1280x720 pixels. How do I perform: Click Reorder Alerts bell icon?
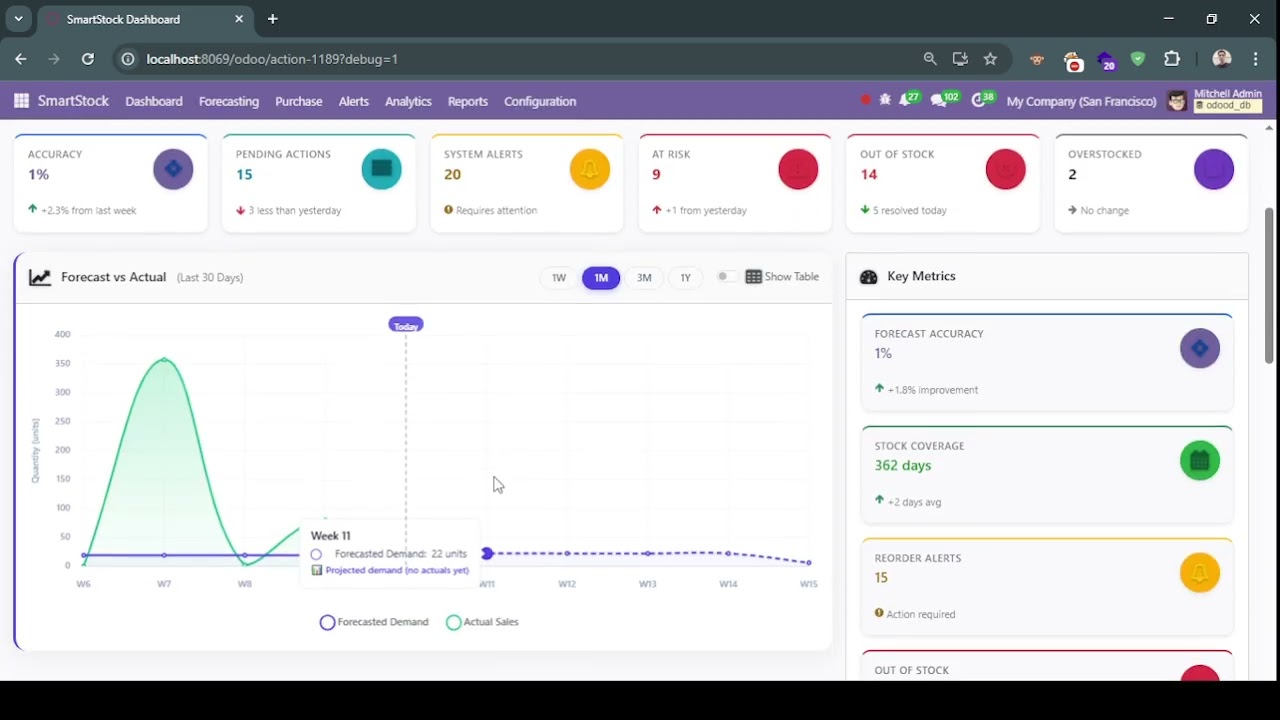(x=1200, y=573)
